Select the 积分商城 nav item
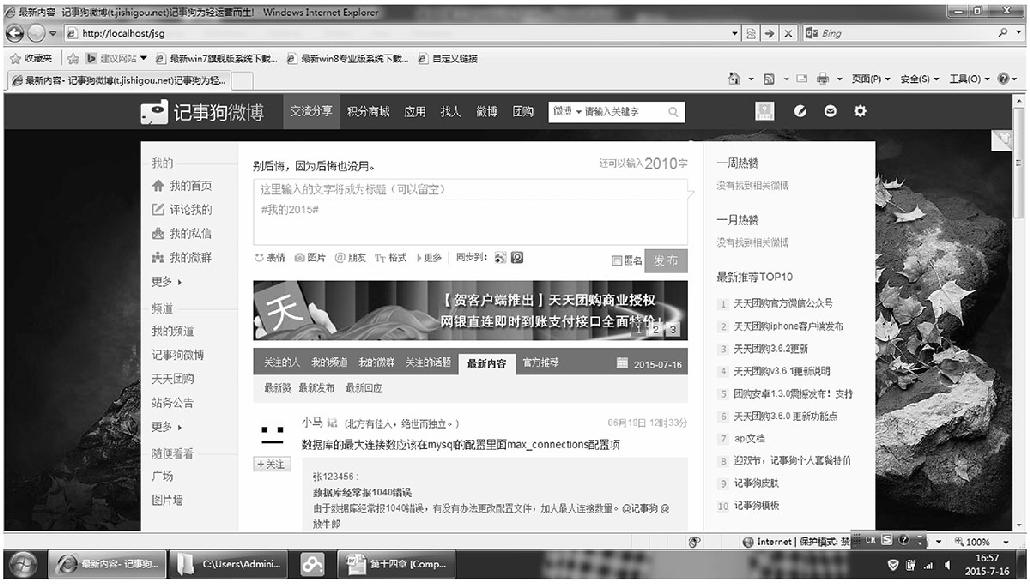This screenshot has width=1030, height=585. 368,112
